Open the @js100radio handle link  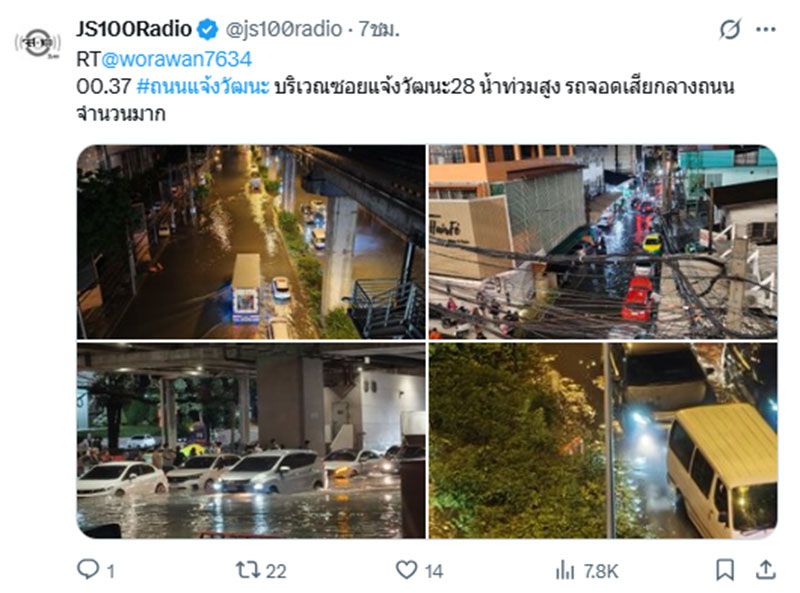(x=284, y=29)
